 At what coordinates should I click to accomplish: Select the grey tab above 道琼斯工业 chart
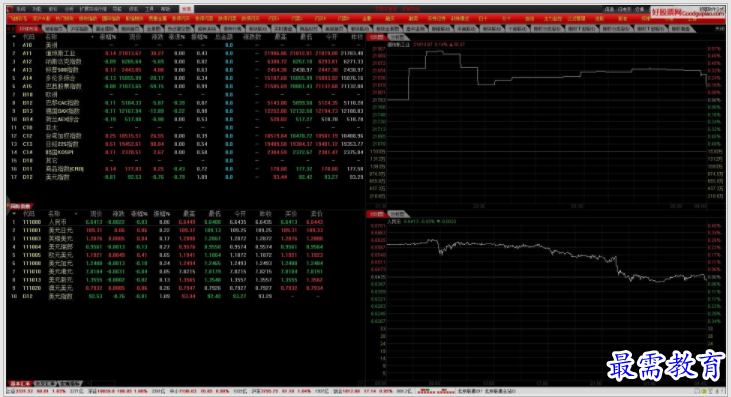click(x=398, y=37)
